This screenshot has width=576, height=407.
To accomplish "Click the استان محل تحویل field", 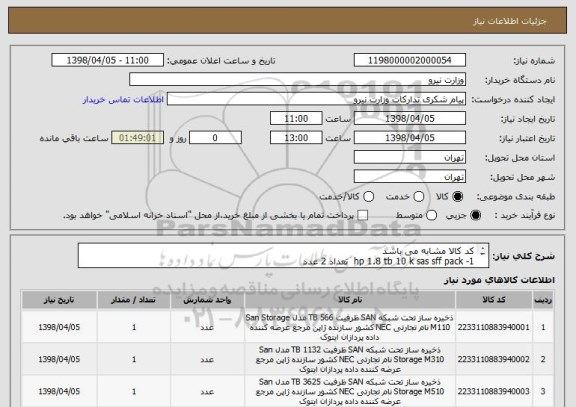I will point(410,158).
